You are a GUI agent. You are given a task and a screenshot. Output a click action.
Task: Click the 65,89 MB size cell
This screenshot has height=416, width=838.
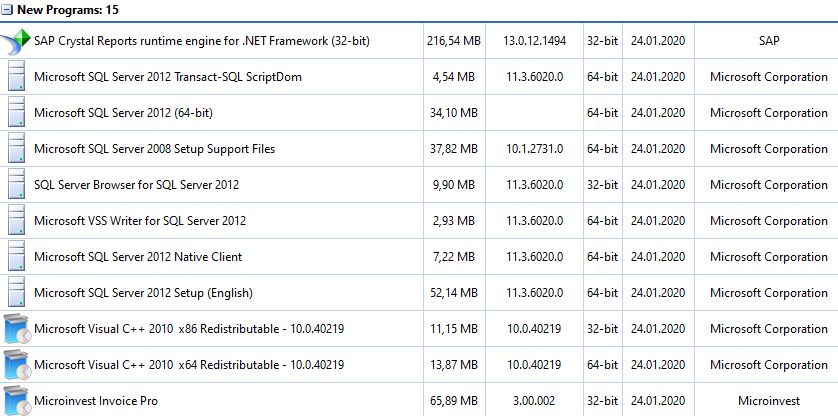click(454, 400)
